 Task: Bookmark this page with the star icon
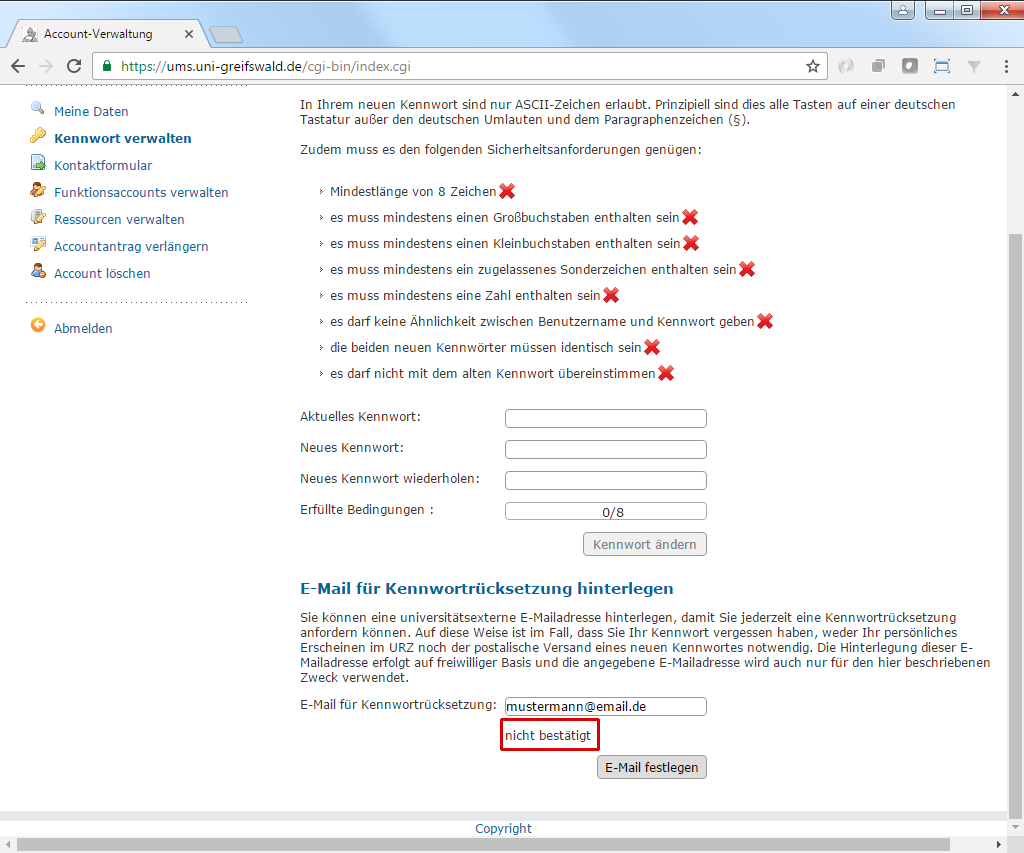813,66
